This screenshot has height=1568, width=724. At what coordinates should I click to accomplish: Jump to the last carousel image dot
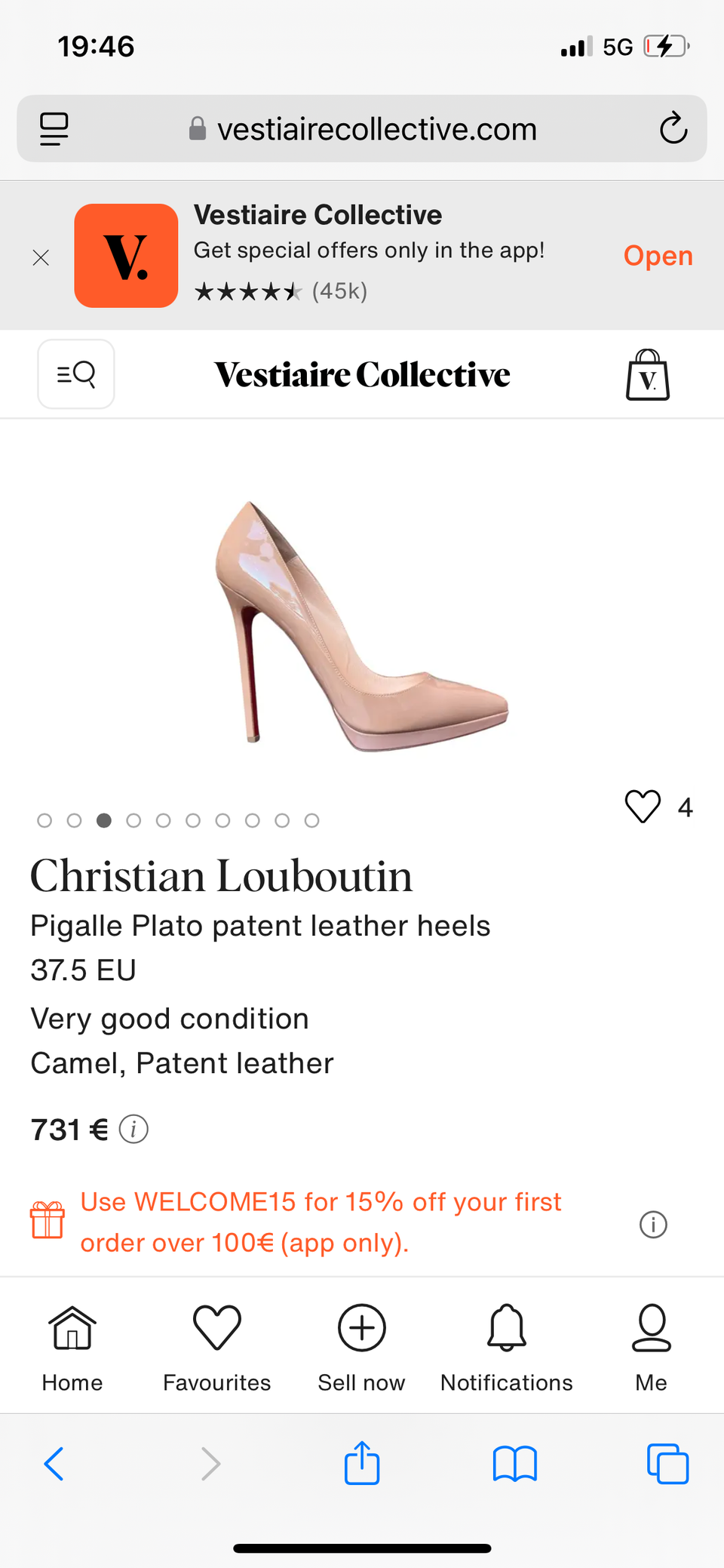(x=312, y=820)
